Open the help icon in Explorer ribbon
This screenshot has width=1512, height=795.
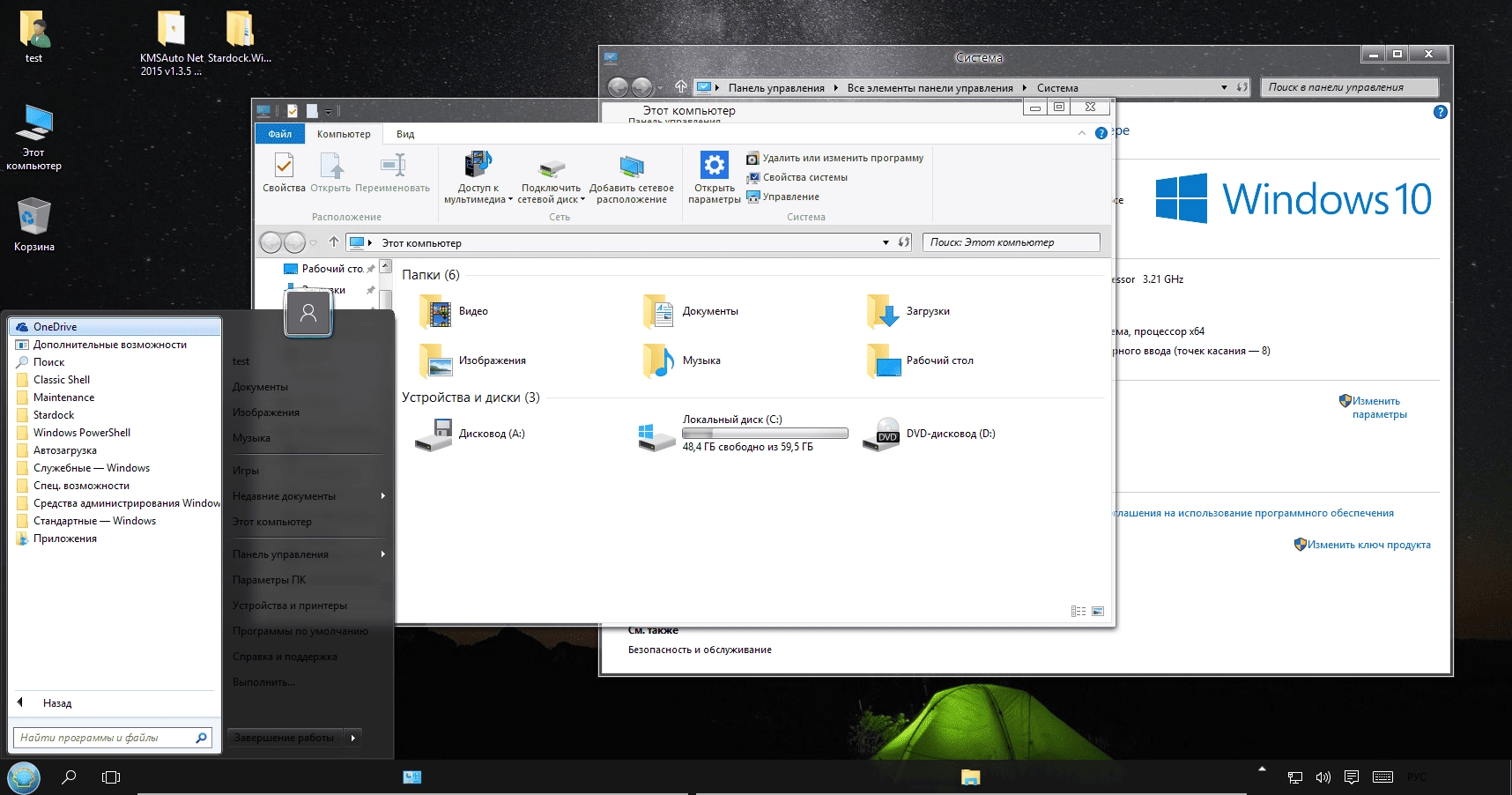coord(1101,133)
